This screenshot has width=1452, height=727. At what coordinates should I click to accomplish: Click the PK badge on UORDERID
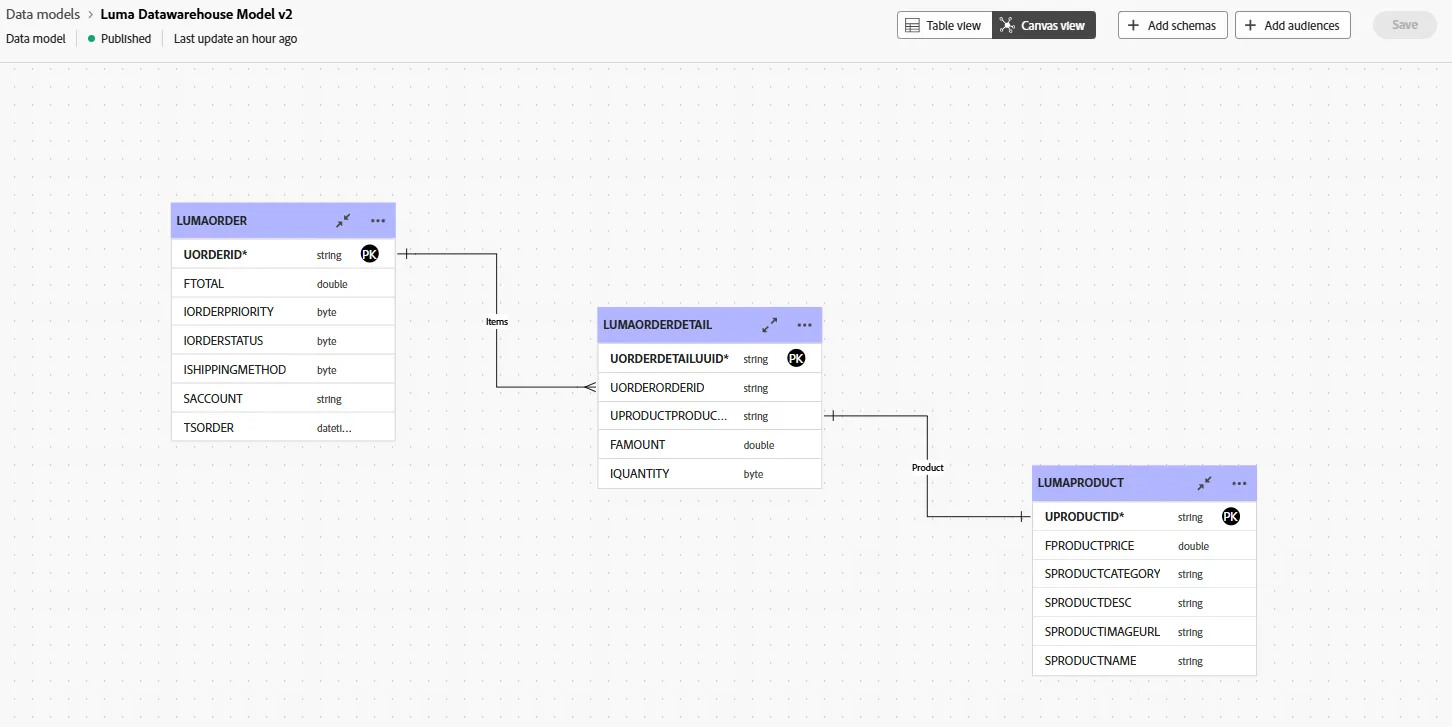[370, 254]
